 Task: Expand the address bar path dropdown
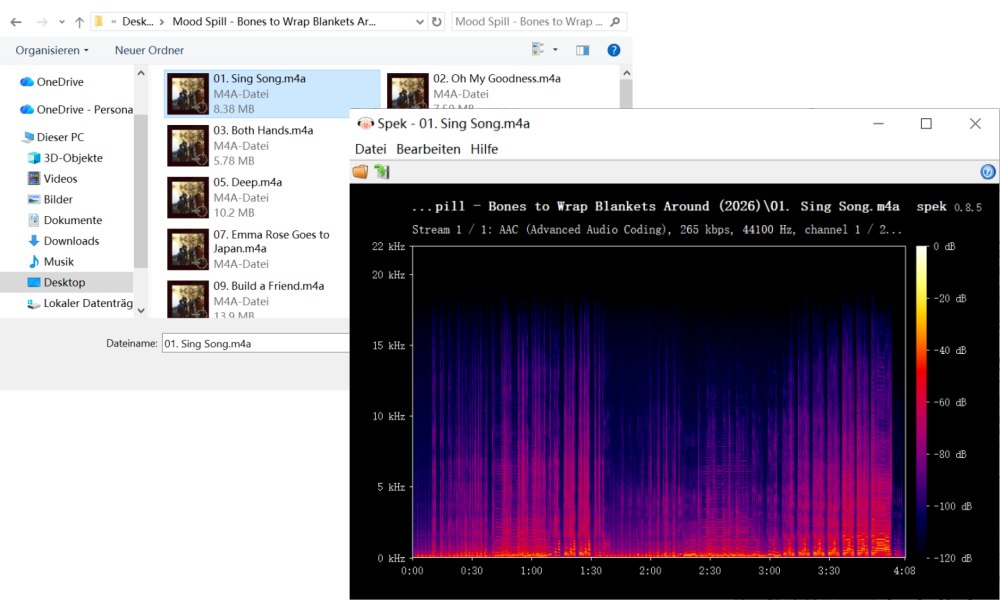point(420,22)
